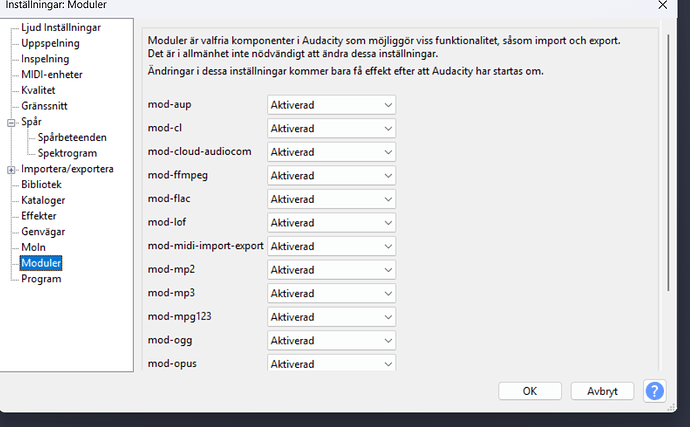The width and height of the screenshot is (690, 427).
Task: Expand the Importera/exportera tree node
Action: (x=11, y=169)
